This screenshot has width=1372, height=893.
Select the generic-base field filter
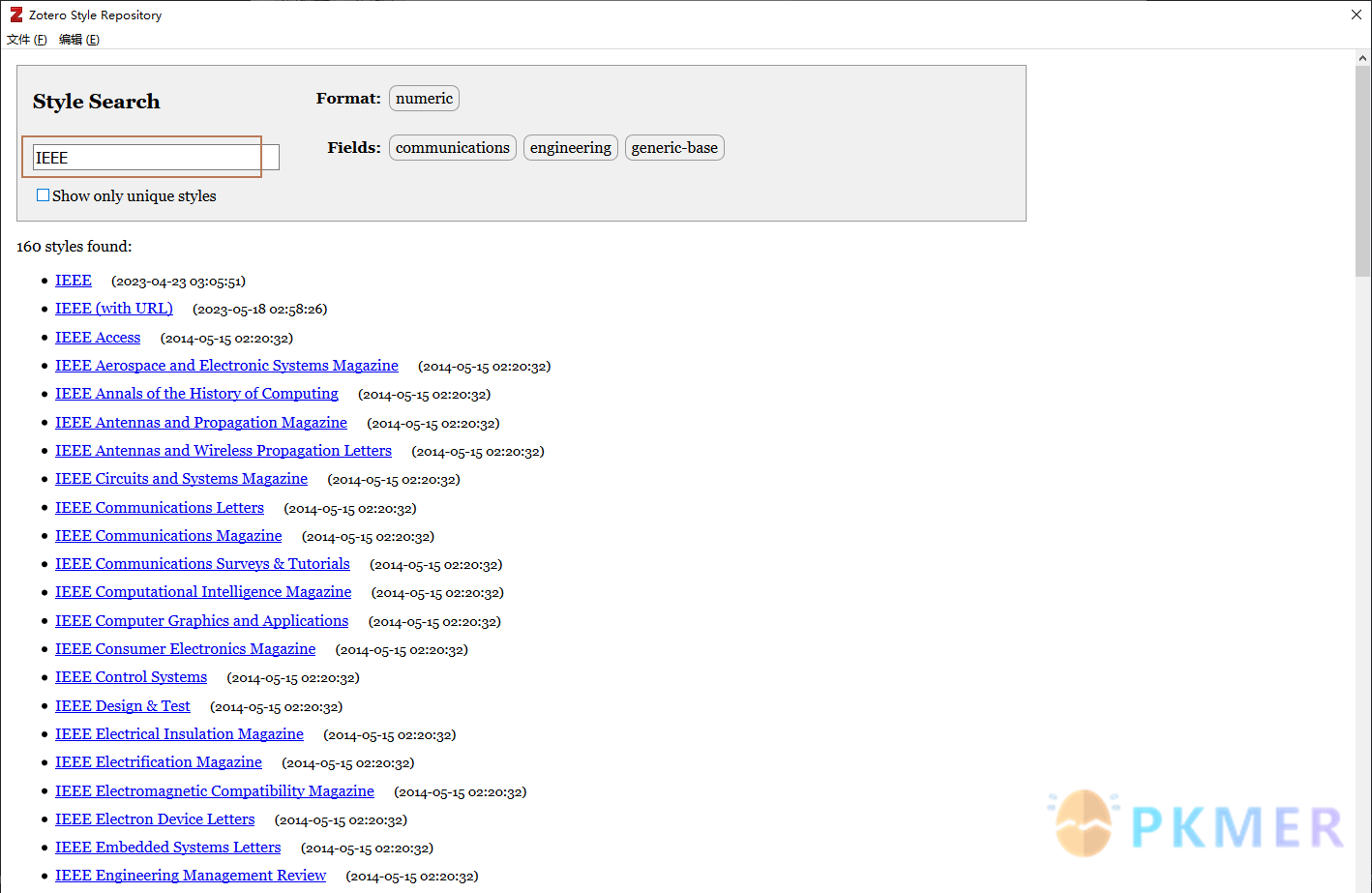674,148
